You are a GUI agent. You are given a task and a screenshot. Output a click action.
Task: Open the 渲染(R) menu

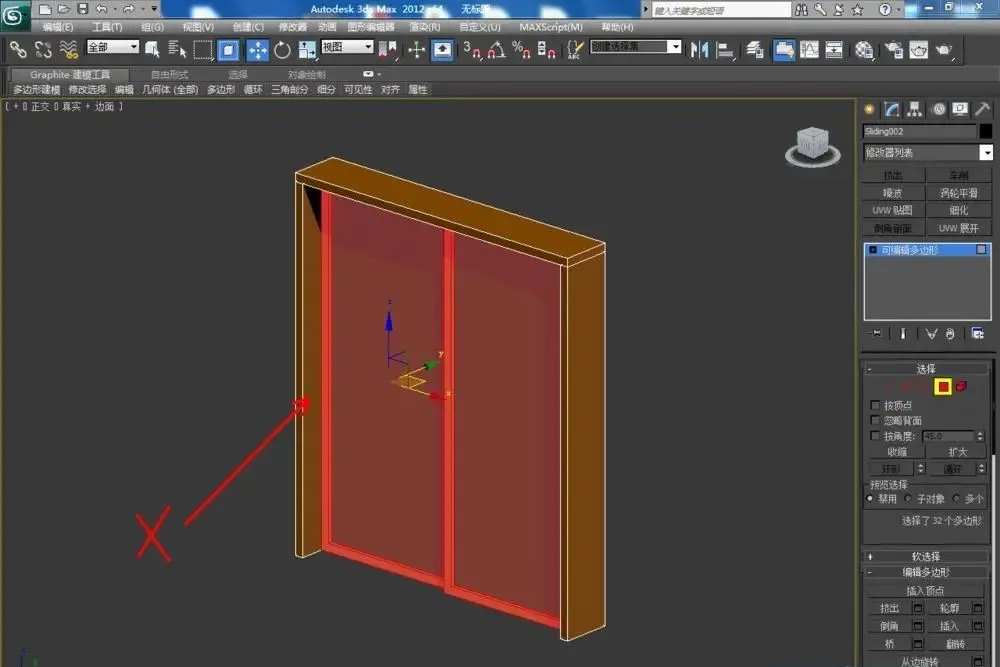(x=425, y=27)
